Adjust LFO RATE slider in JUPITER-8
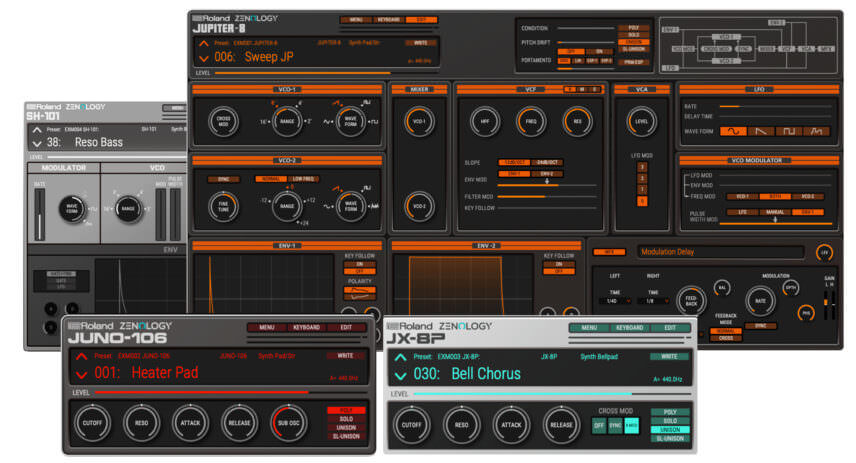 775,106
